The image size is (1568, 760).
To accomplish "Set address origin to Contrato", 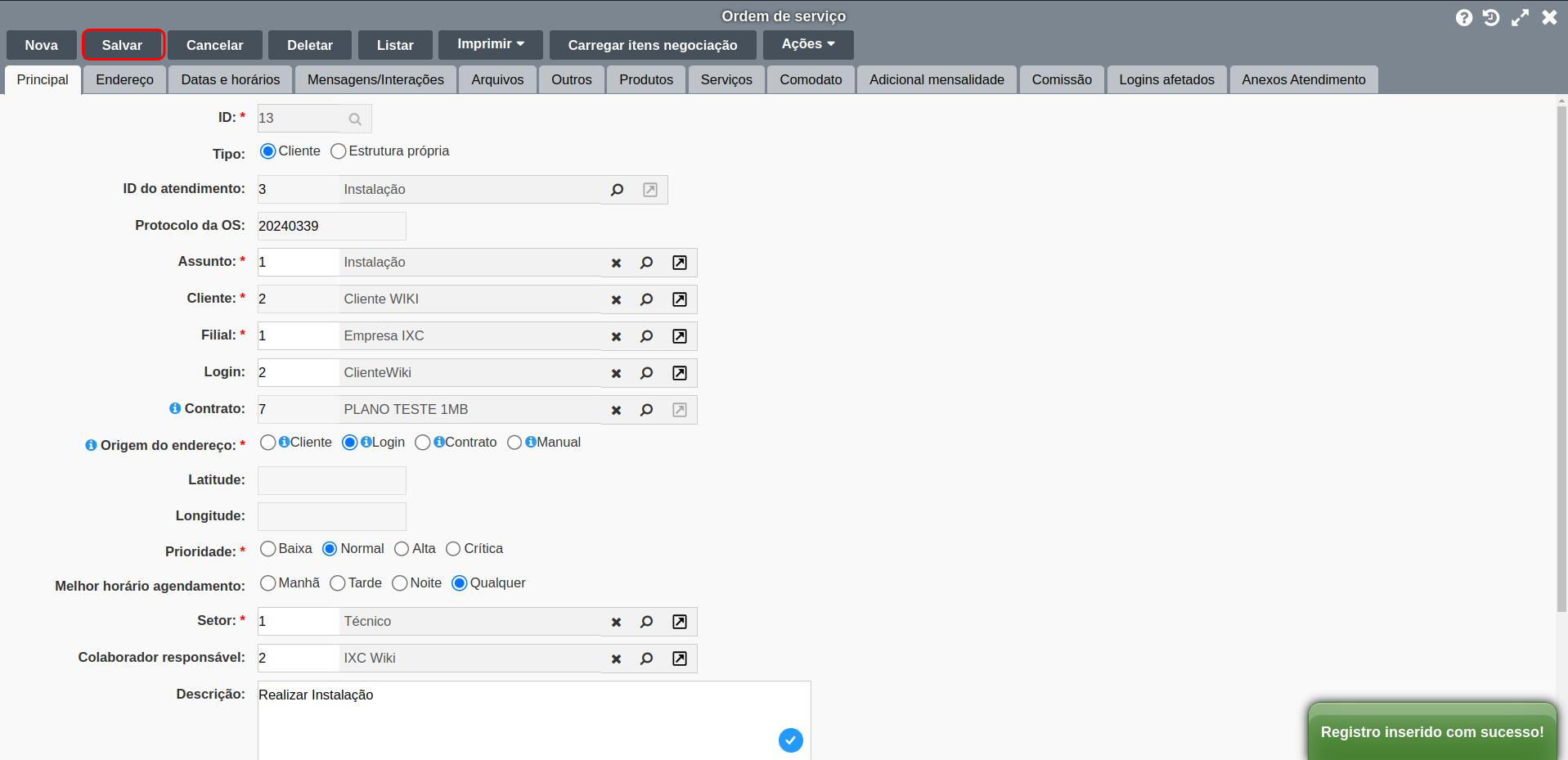I will [422, 443].
